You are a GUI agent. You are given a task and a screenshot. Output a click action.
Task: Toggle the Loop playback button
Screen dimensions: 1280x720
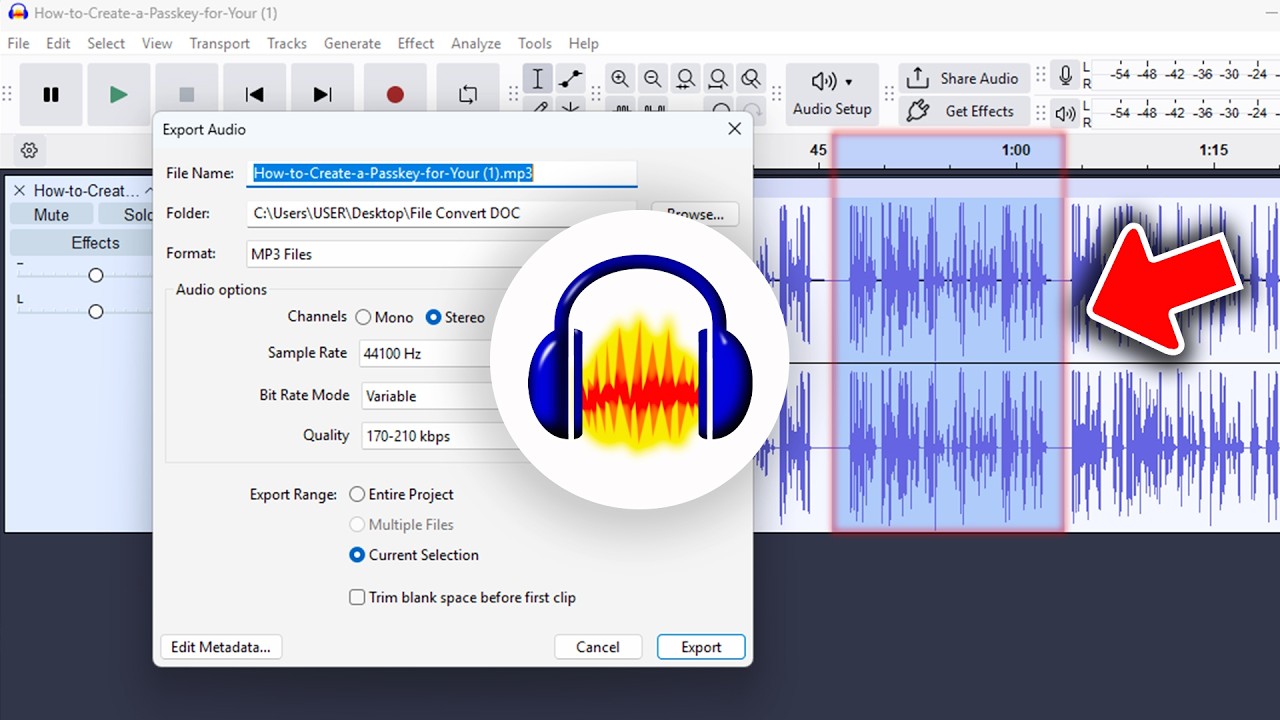click(468, 95)
